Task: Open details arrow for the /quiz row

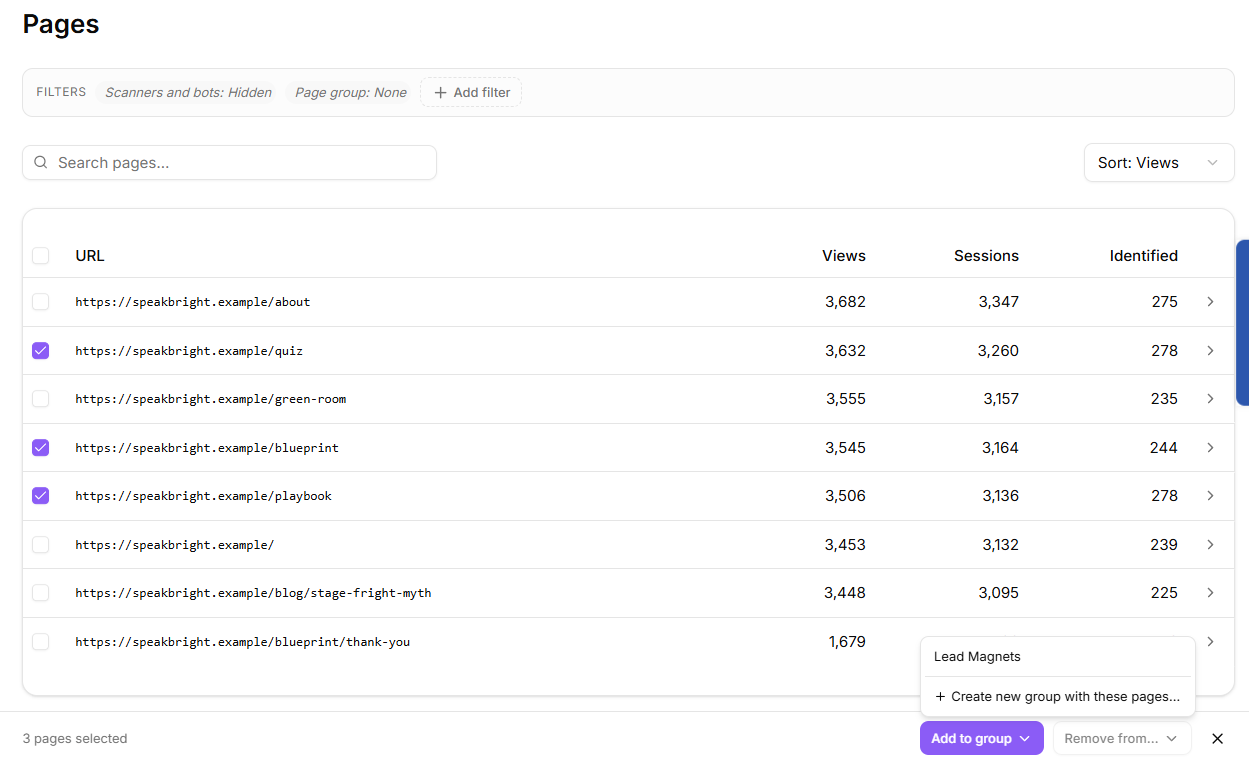Action: tap(1210, 351)
